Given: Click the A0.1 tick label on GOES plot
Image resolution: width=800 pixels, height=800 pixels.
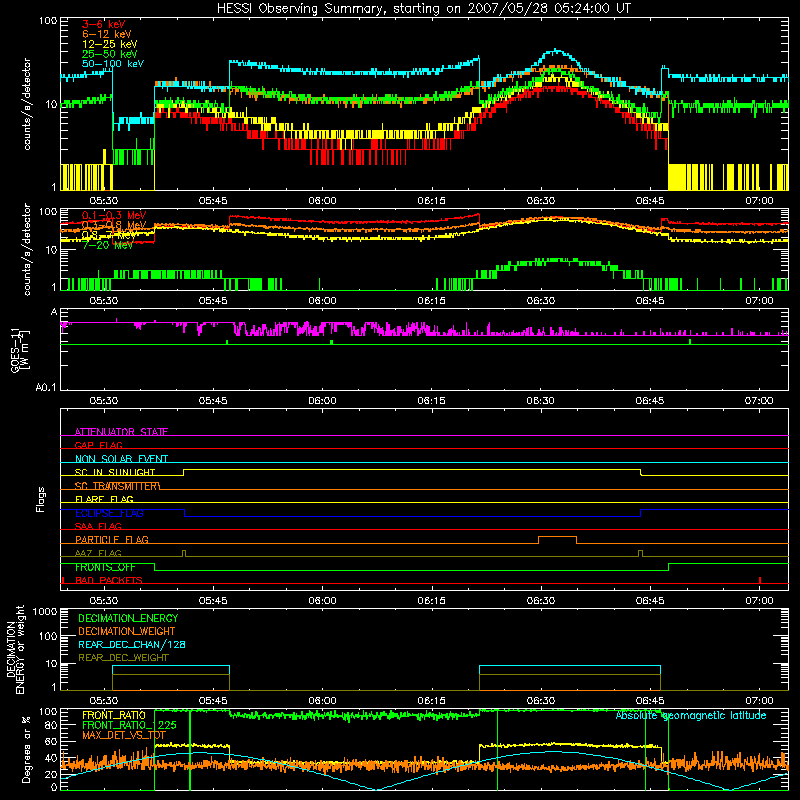Looking at the screenshot, I should 45,388.
